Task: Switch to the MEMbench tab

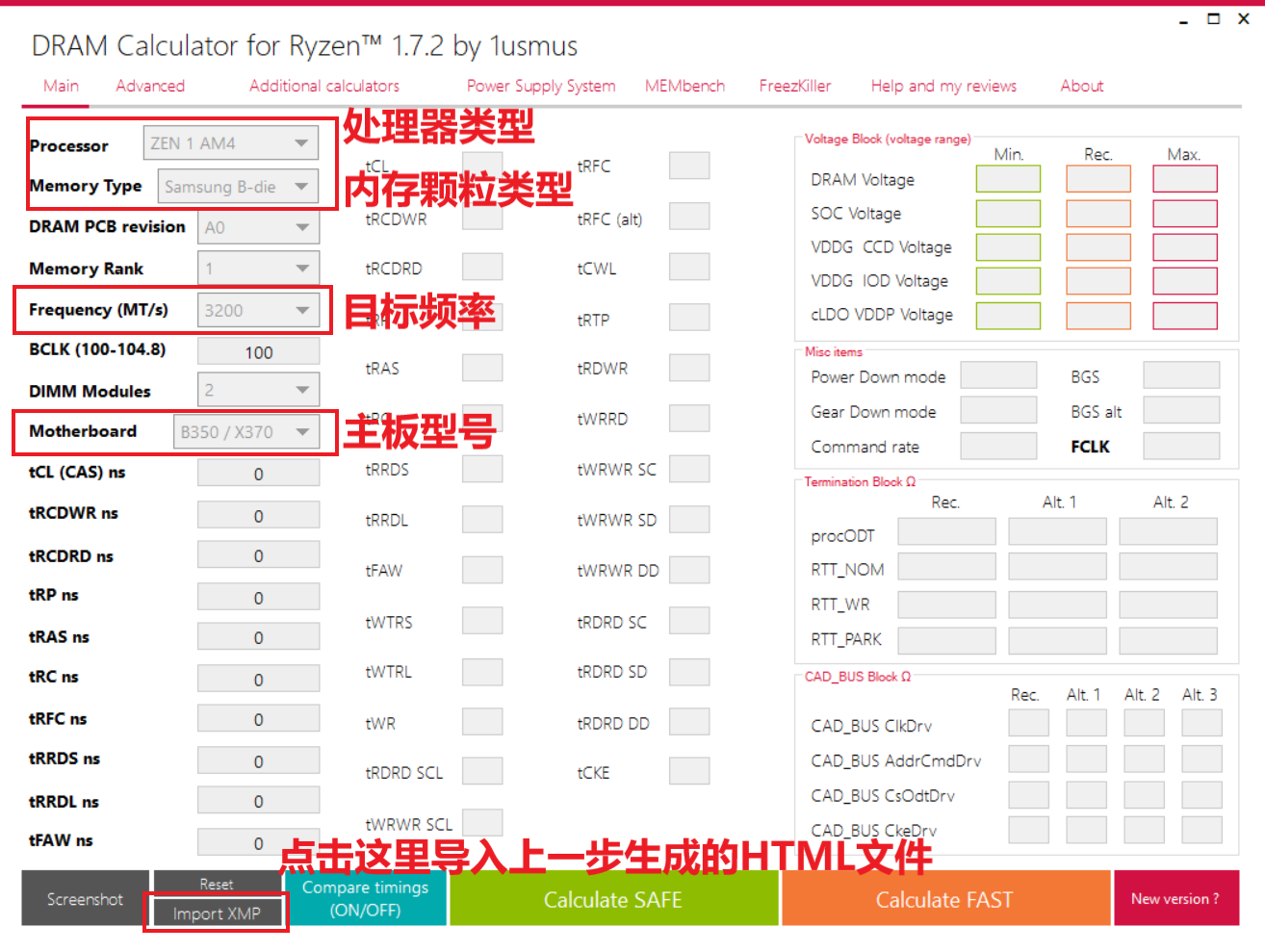Action: [684, 86]
